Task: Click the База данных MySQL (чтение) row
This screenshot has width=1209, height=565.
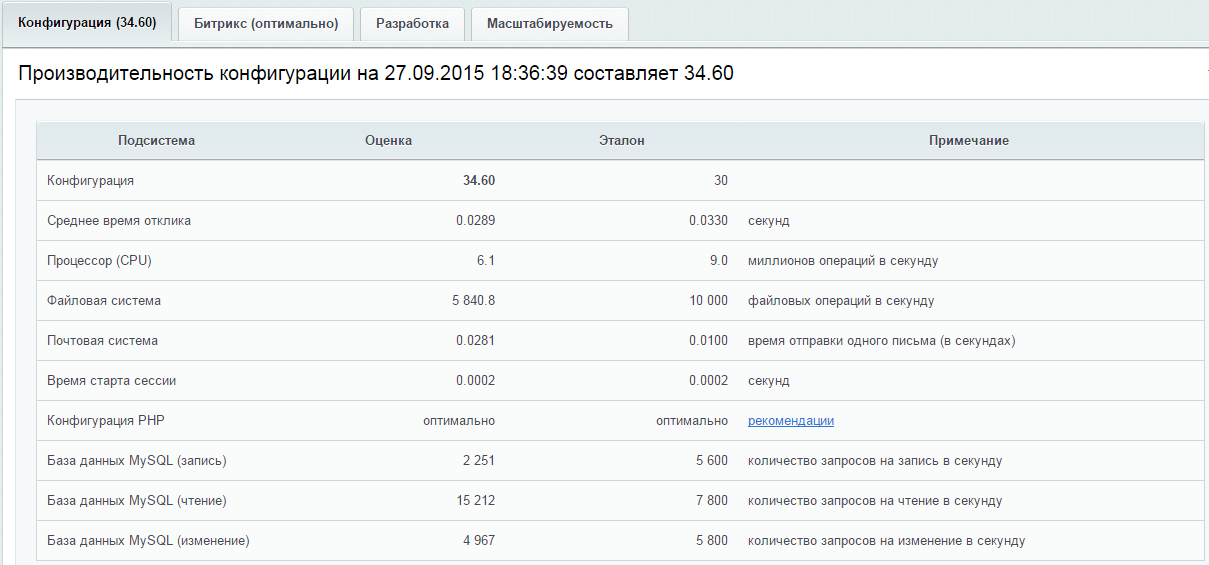Action: pos(129,501)
